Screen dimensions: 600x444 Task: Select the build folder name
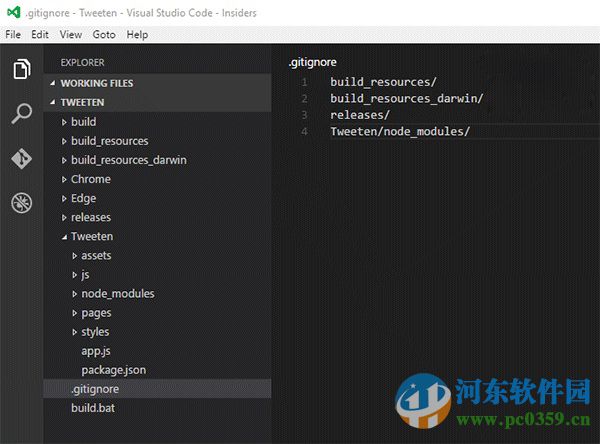point(83,122)
